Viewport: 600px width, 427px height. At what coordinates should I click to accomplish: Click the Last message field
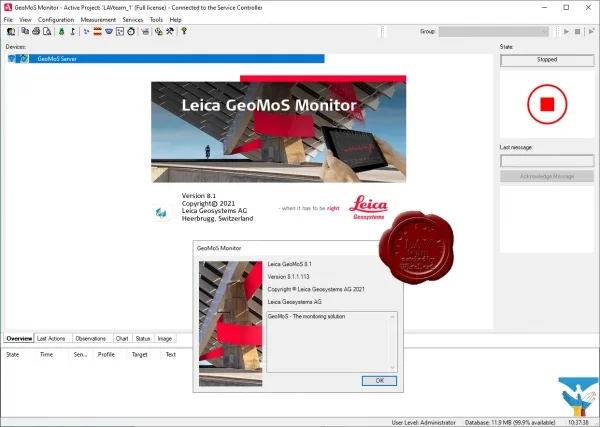click(547, 161)
